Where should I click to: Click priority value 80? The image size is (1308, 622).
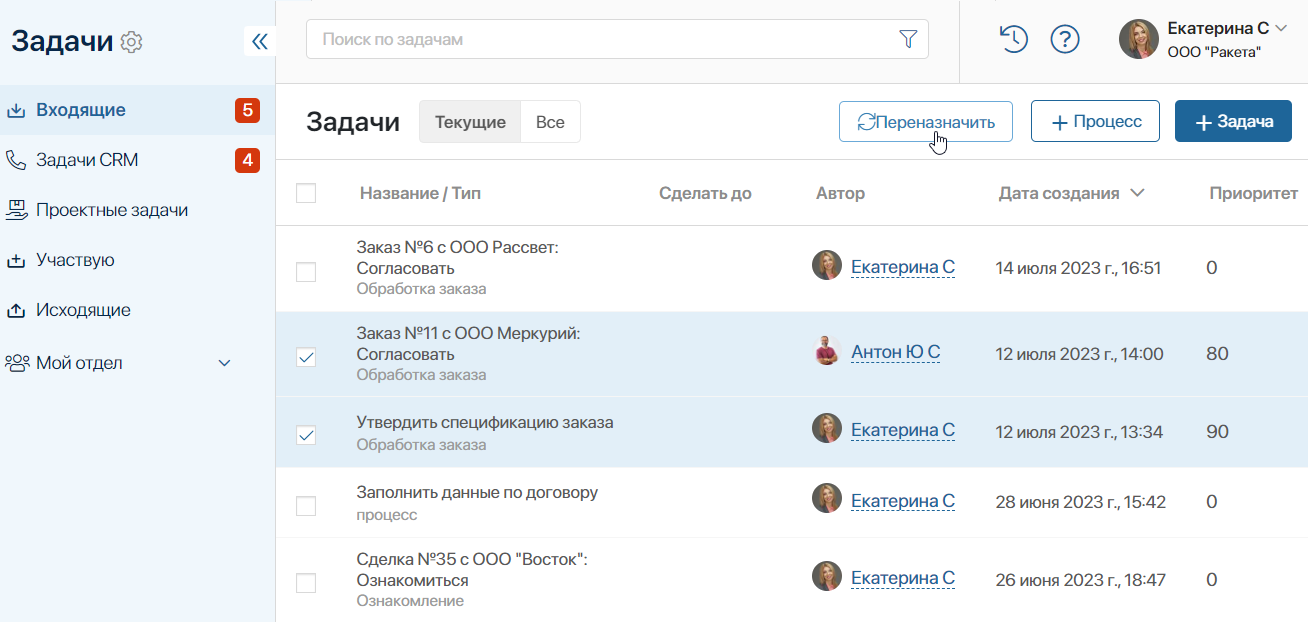[x=1217, y=354]
